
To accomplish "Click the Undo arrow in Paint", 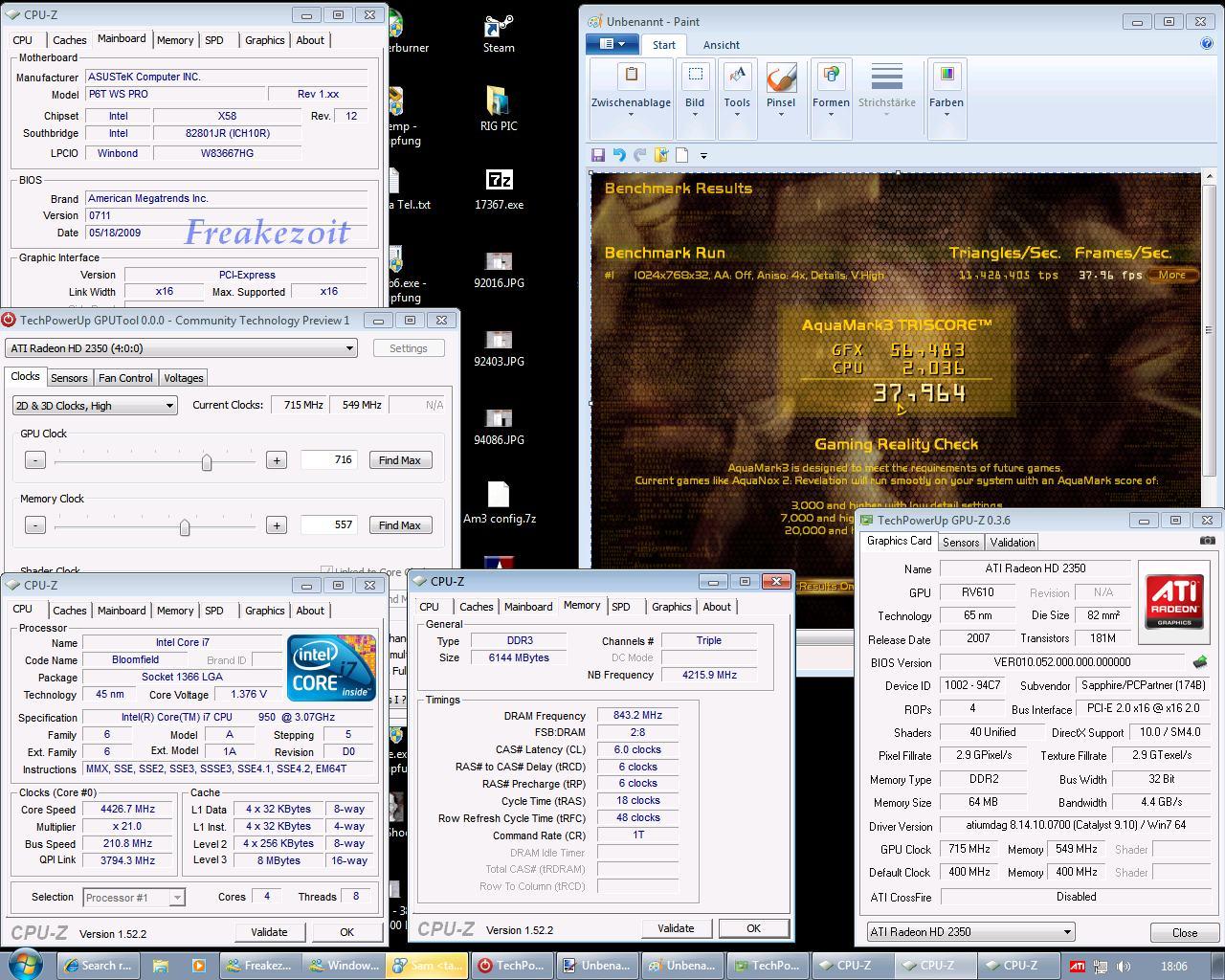I will point(618,155).
